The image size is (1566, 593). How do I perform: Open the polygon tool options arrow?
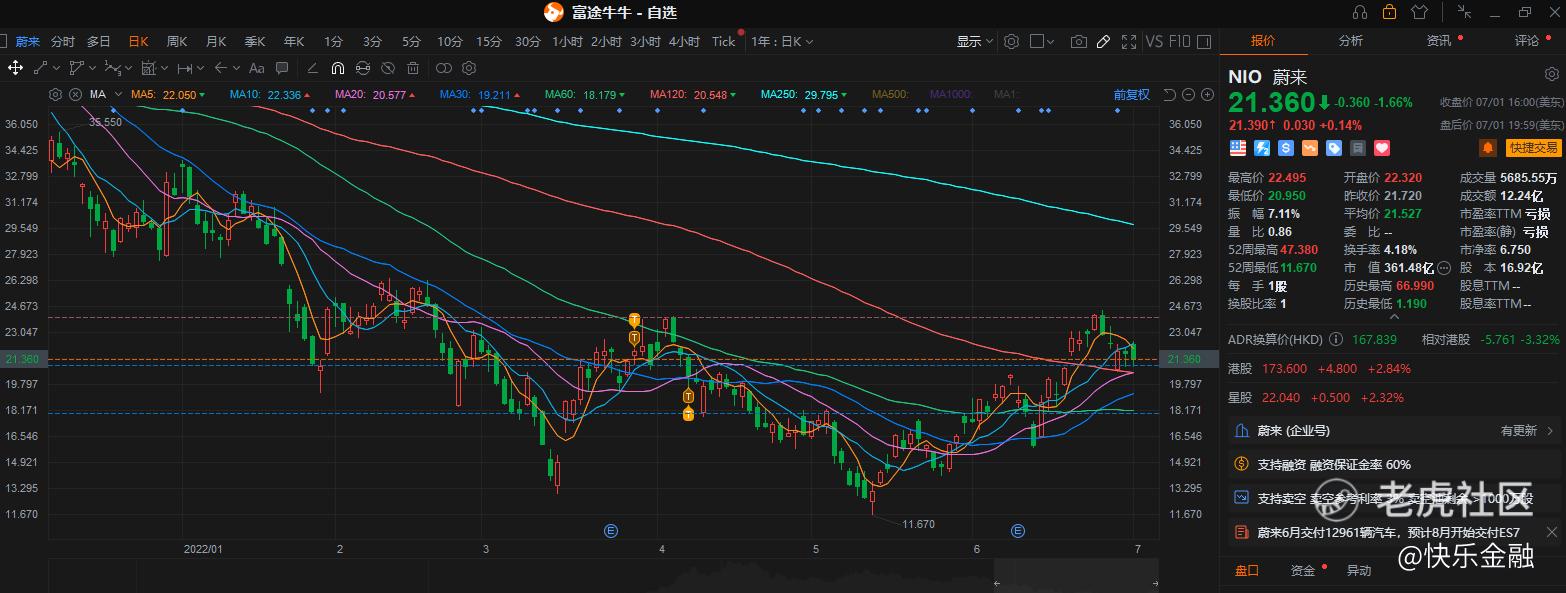pos(92,68)
